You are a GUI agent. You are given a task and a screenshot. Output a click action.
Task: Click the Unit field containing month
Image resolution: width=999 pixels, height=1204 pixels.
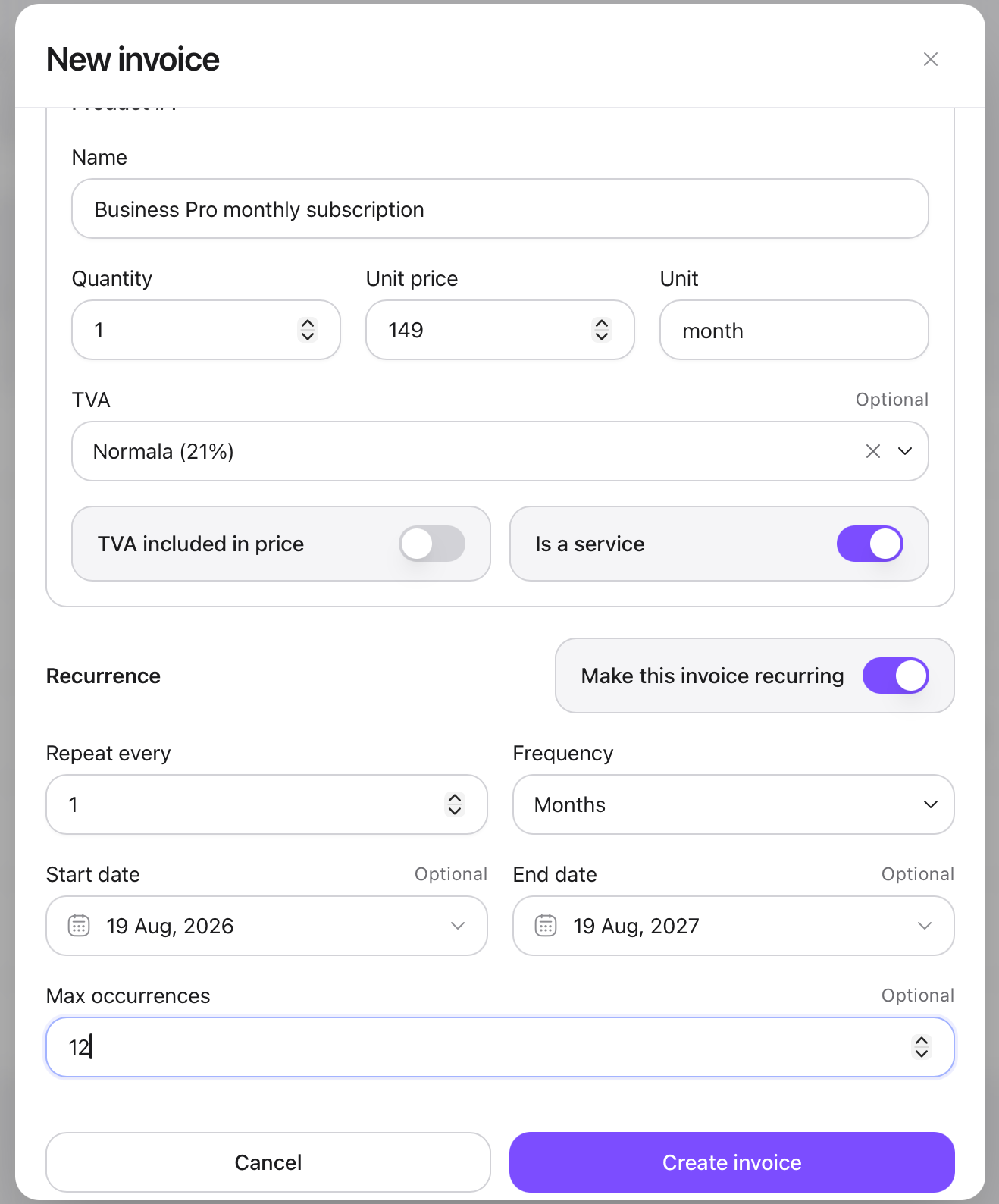tap(794, 330)
